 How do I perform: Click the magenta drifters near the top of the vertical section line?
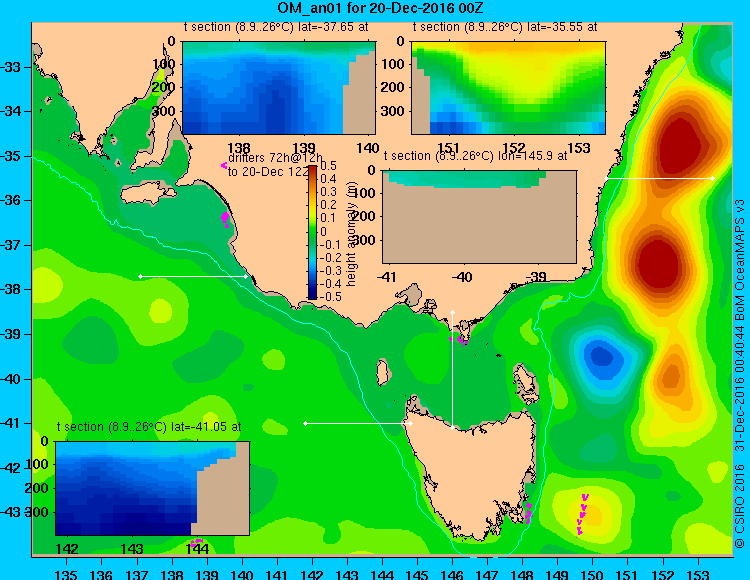(x=459, y=339)
